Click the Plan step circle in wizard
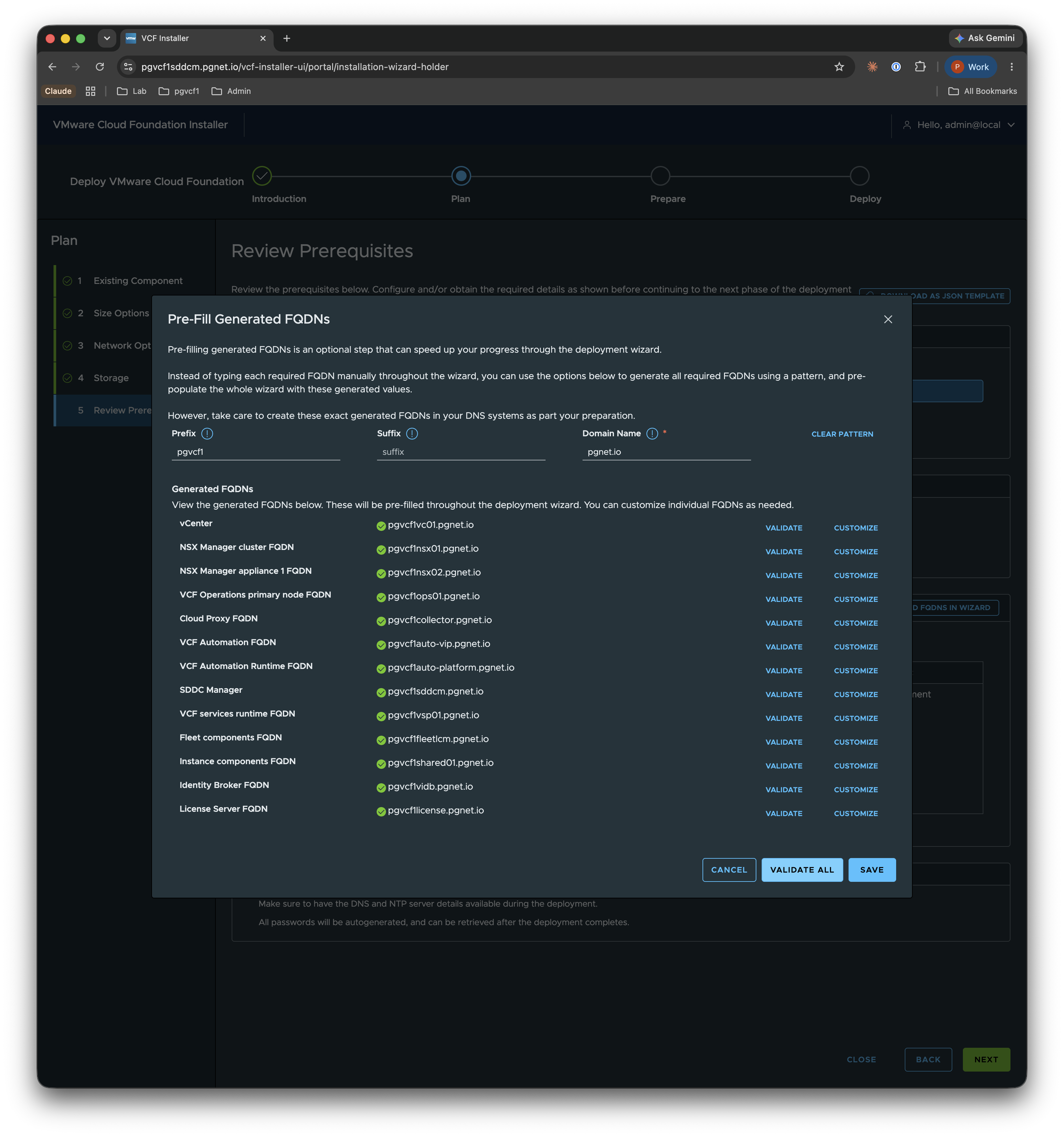The image size is (1064, 1137). click(x=461, y=176)
